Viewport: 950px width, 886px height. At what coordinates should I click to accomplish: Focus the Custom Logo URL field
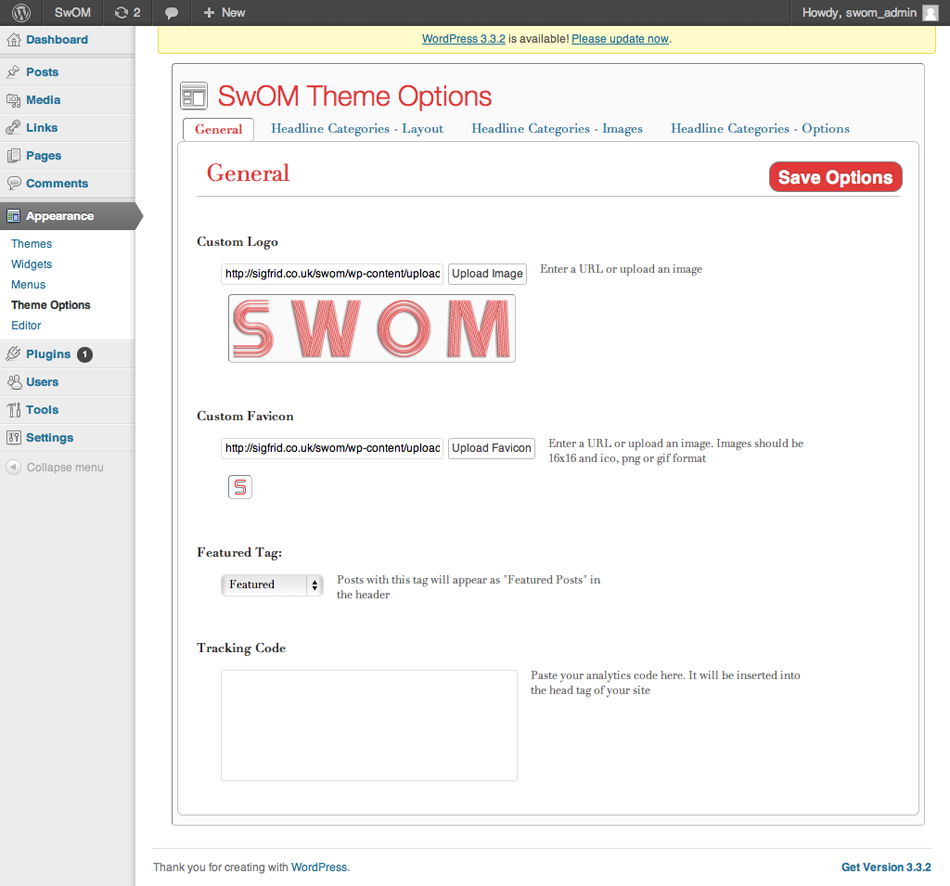[332, 274]
